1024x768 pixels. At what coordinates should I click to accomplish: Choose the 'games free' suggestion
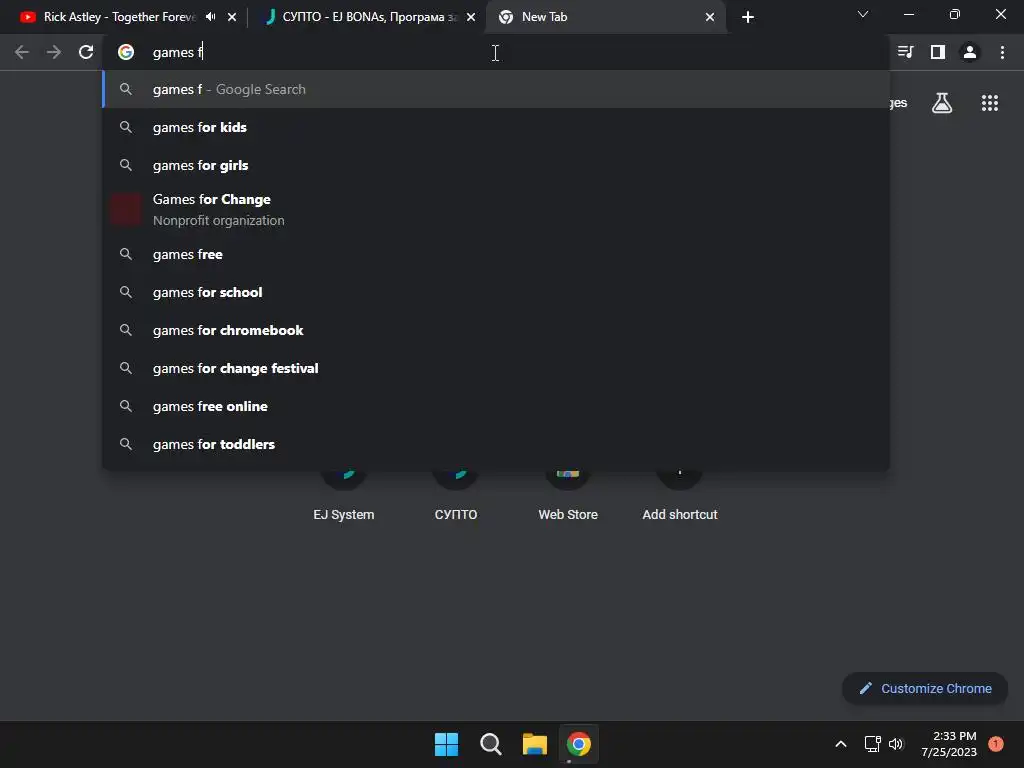click(x=496, y=254)
